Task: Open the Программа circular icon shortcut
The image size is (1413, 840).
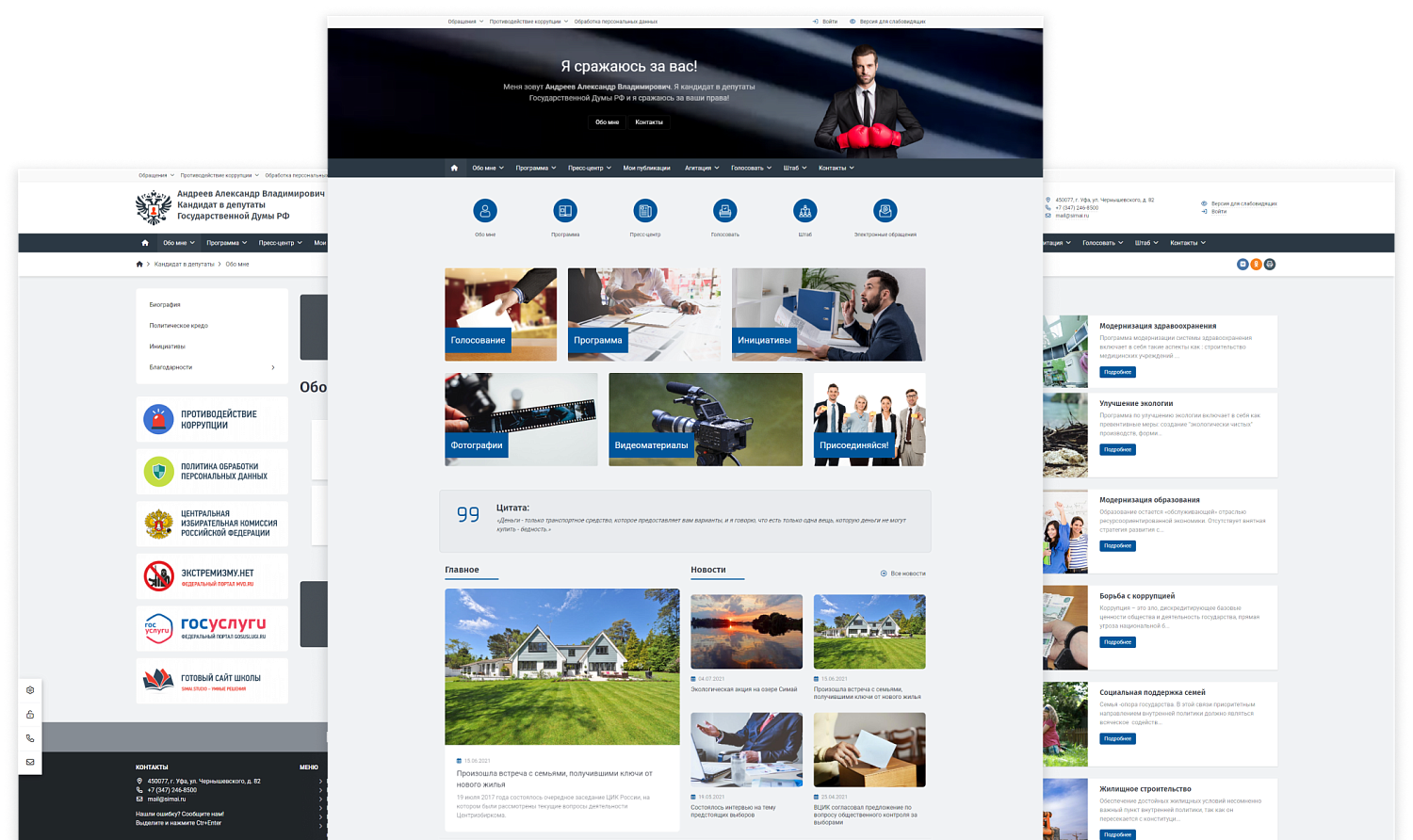Action: pos(565,211)
